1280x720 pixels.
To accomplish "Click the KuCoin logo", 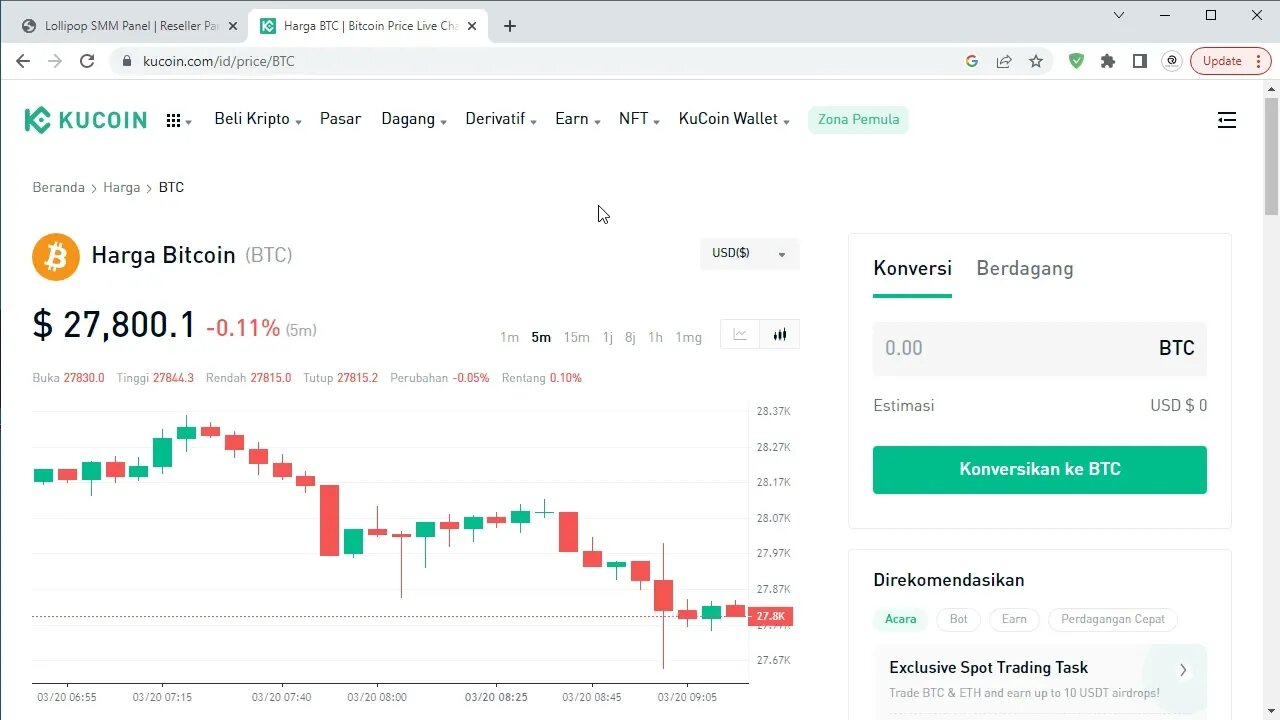I will 85,120.
